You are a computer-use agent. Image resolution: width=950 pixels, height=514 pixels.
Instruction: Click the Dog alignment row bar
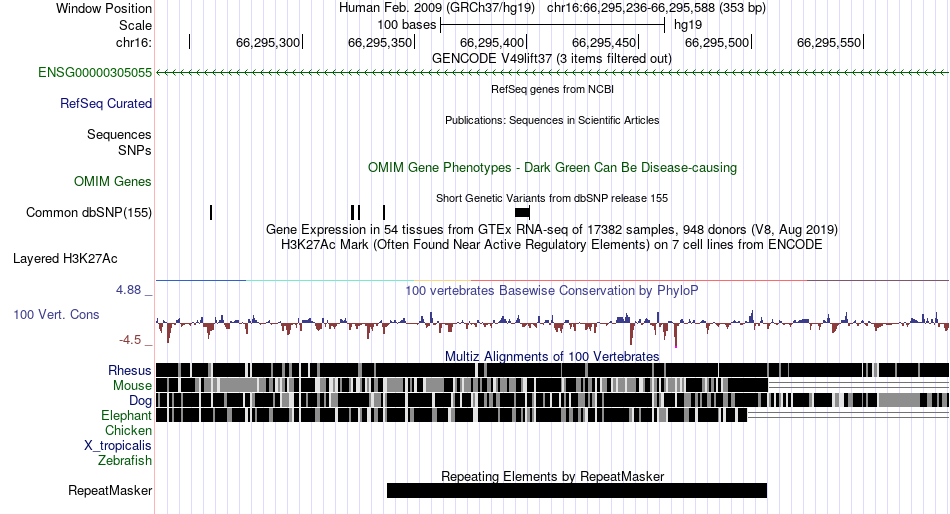coord(552,400)
